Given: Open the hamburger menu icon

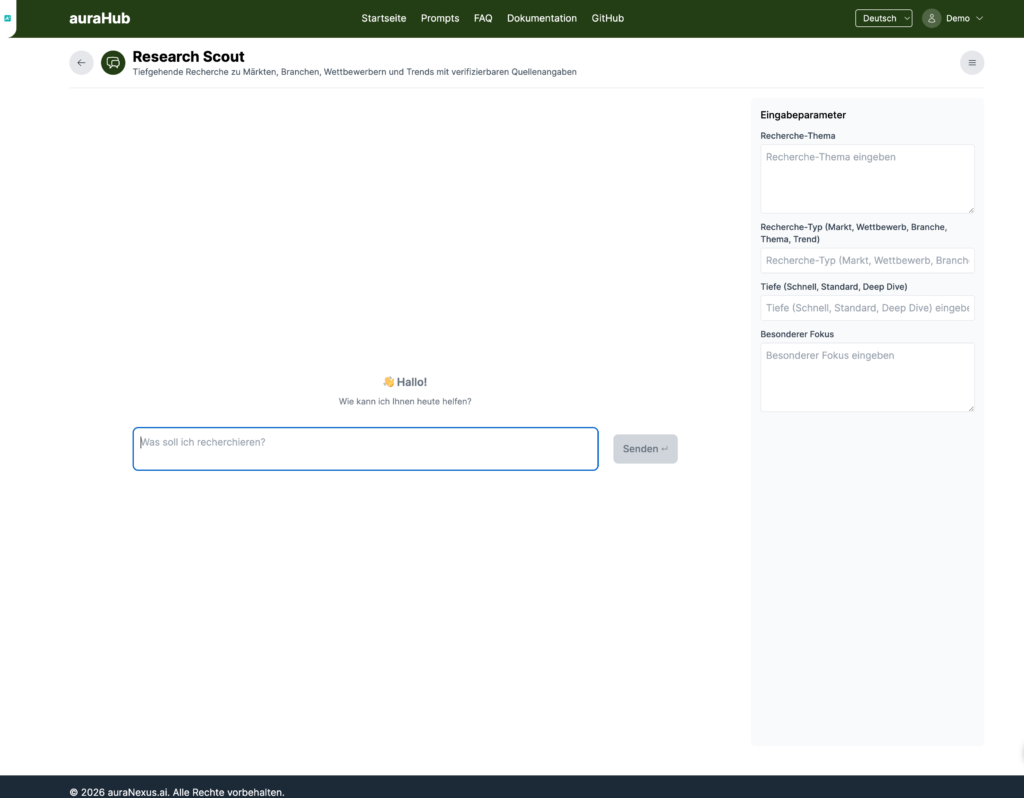Looking at the screenshot, I should [971, 63].
